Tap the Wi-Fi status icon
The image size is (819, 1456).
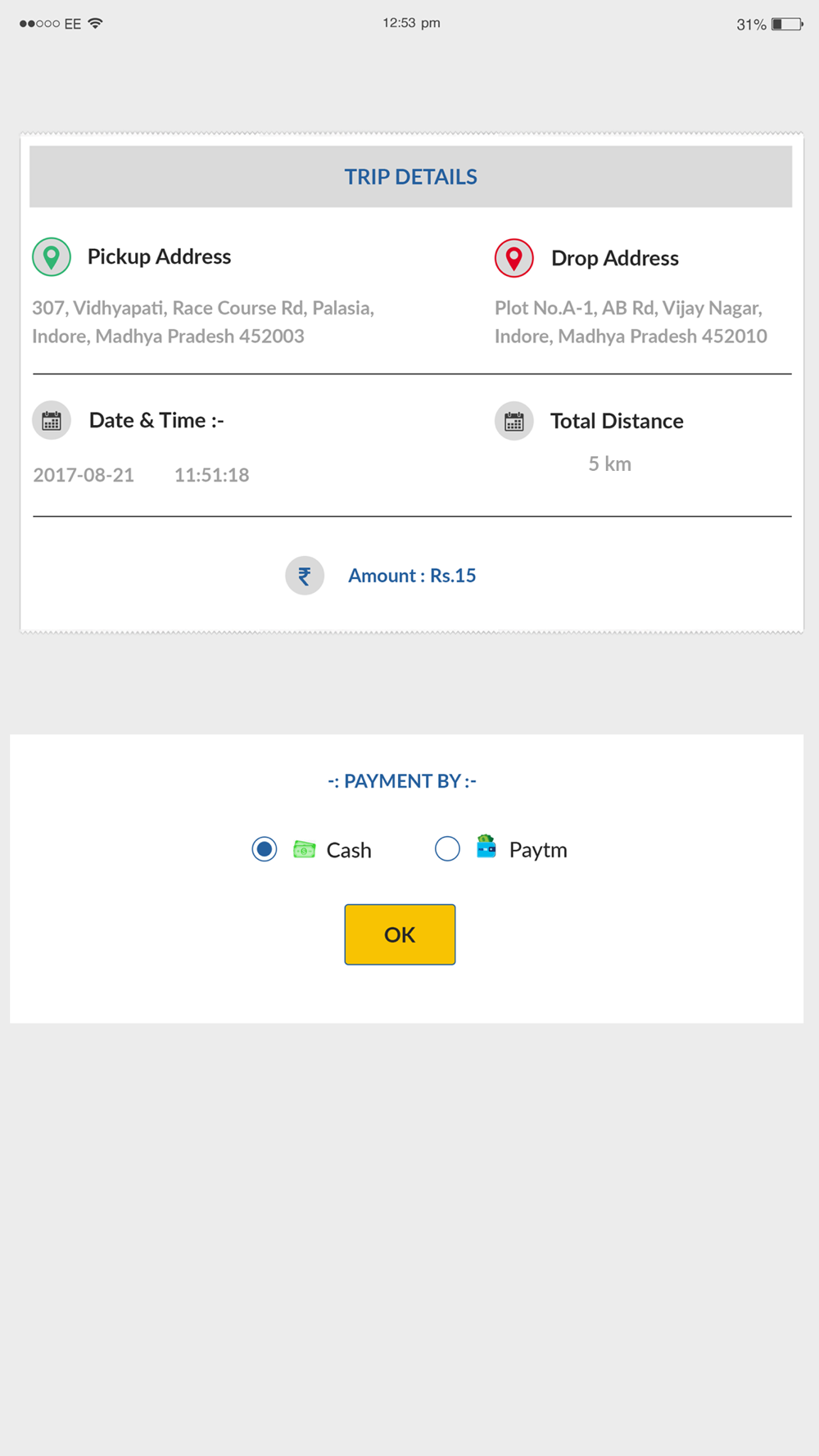tap(96, 23)
